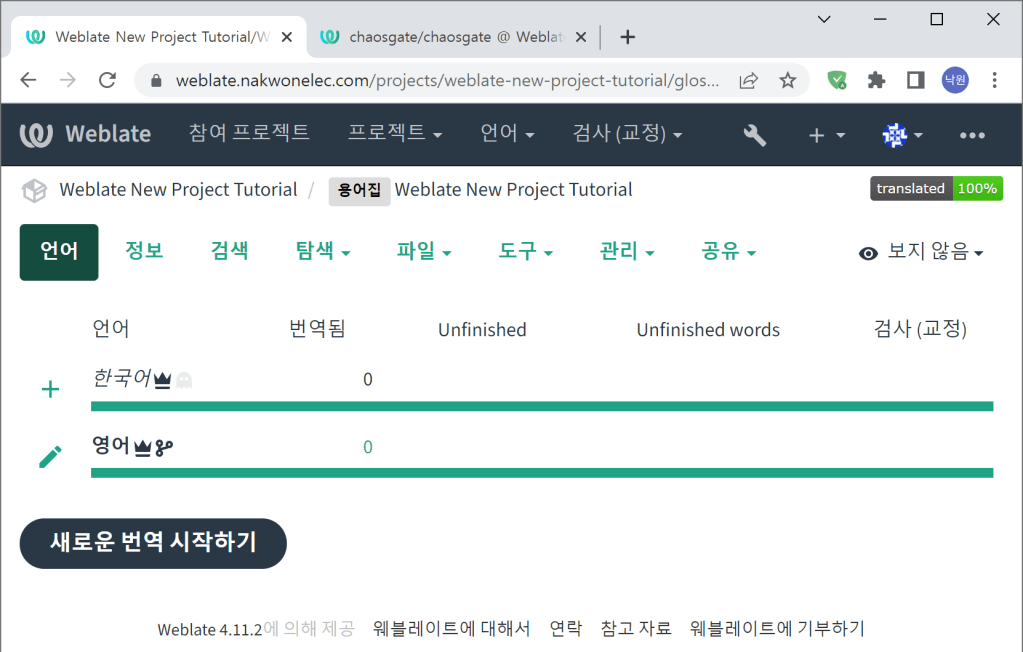Click the translated 100% status badge
This screenshot has width=1023, height=652.
click(936, 188)
